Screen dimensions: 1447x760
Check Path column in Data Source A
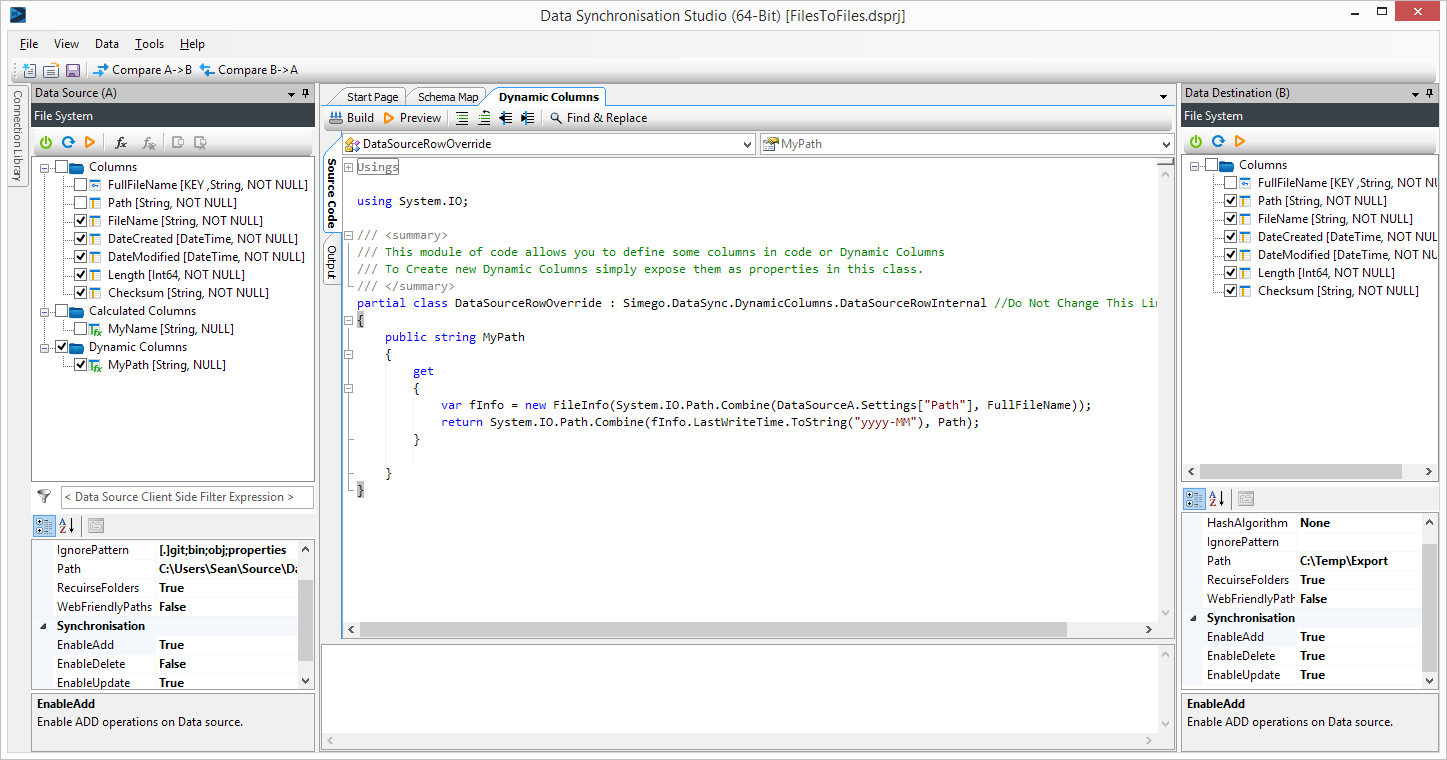coord(81,203)
